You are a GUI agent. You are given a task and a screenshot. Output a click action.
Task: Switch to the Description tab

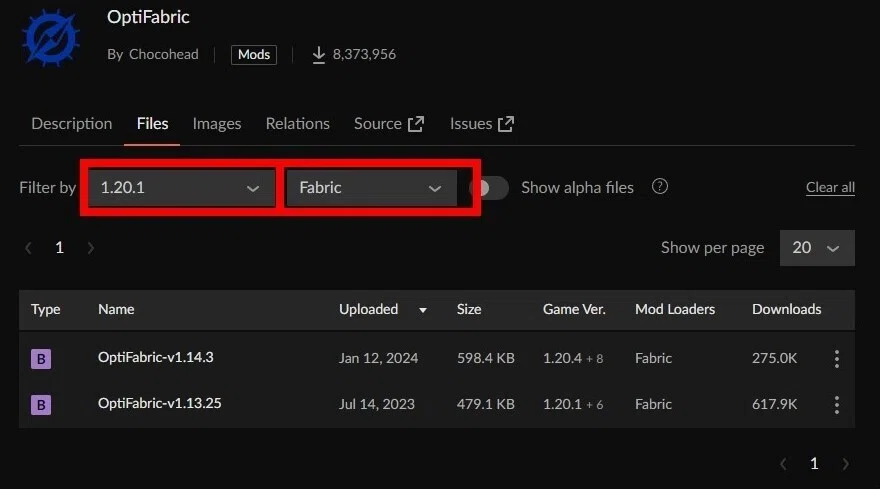click(72, 124)
